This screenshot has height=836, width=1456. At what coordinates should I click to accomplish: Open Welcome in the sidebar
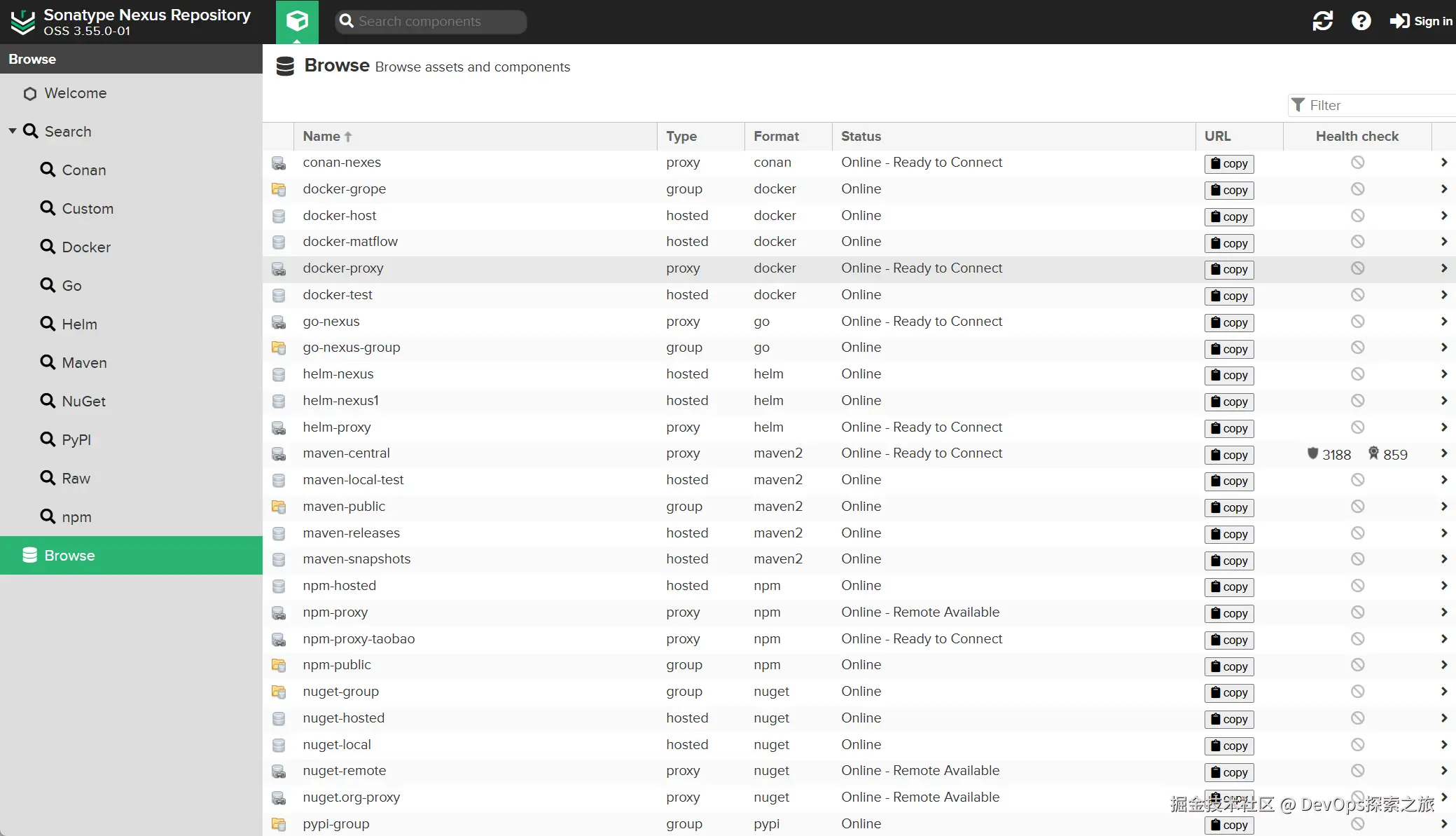click(x=75, y=93)
